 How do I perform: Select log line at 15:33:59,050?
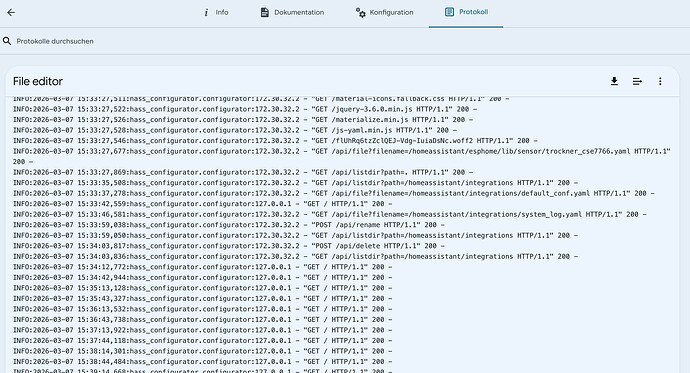click(x=295, y=236)
